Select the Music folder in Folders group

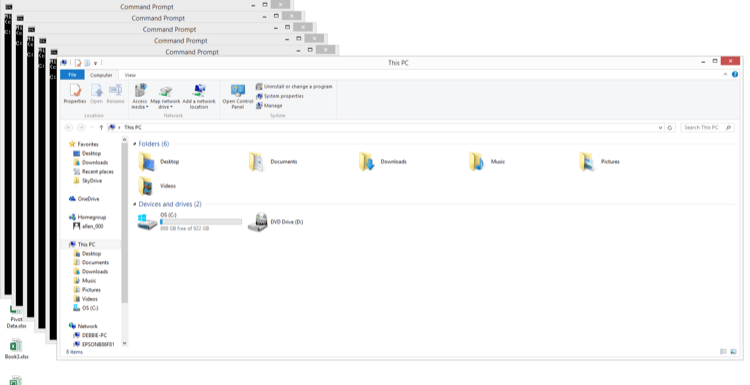(x=487, y=162)
